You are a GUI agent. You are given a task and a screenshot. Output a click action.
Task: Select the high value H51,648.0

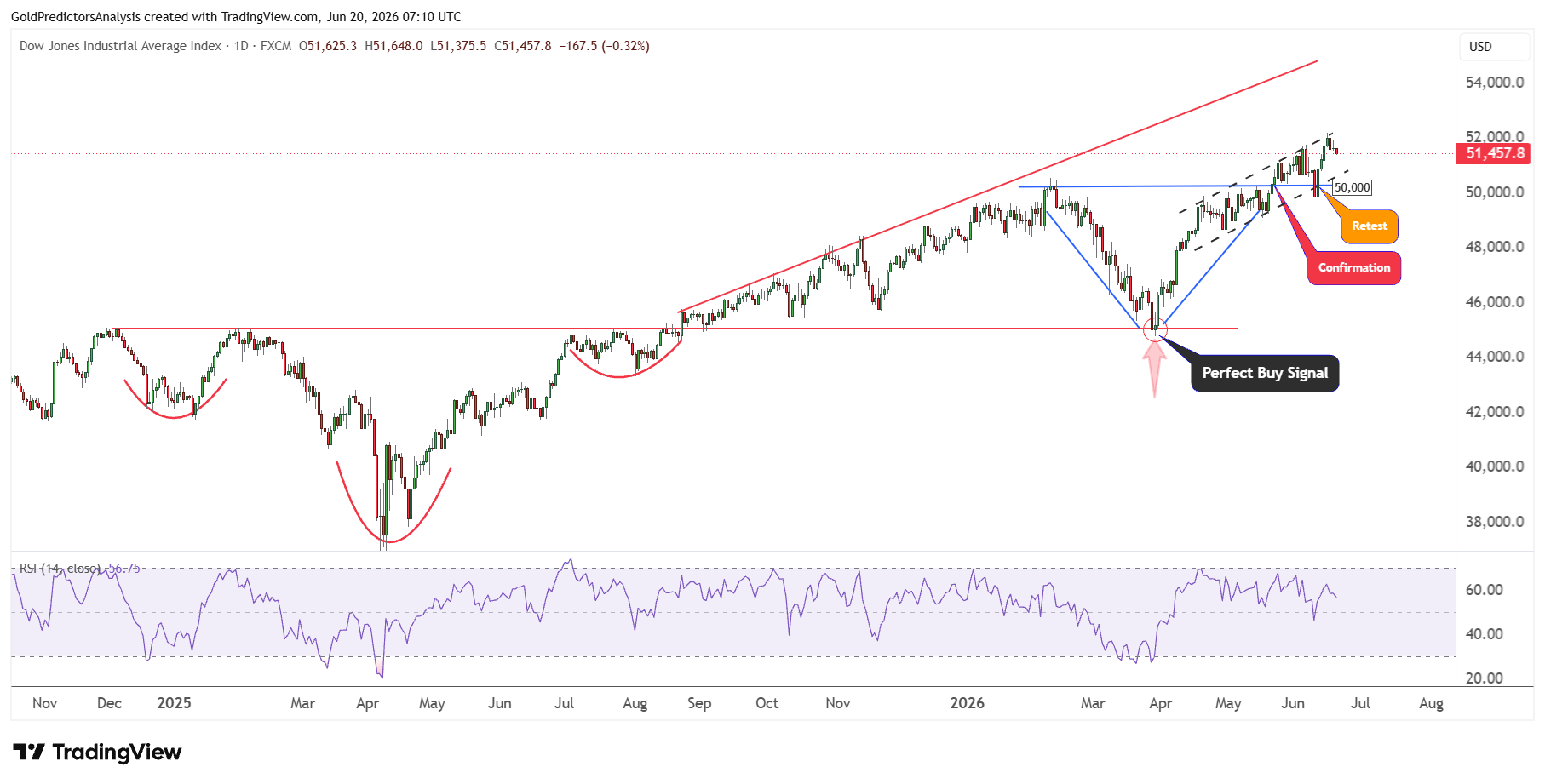point(393,46)
